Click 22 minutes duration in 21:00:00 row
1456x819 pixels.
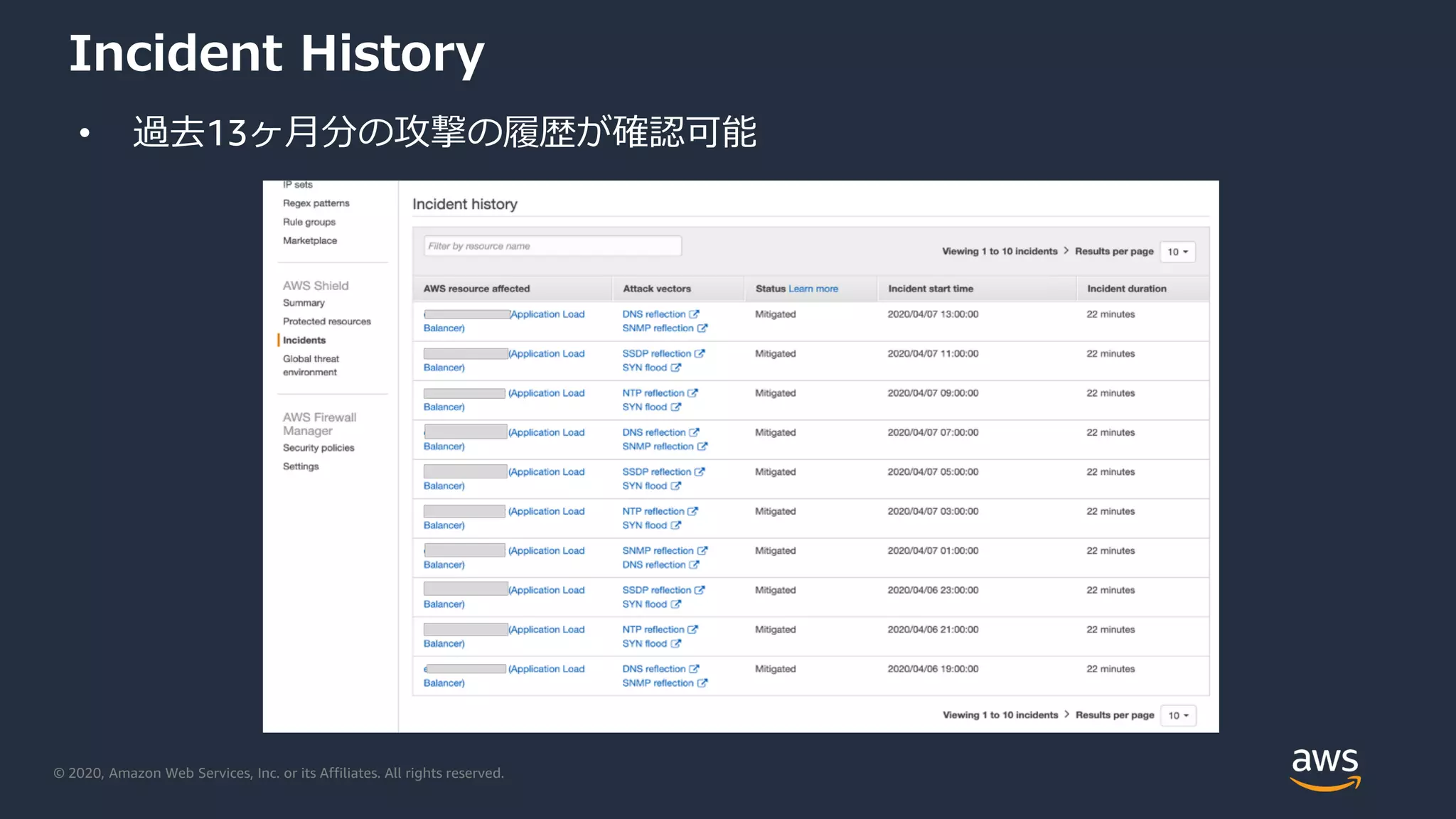(1110, 629)
